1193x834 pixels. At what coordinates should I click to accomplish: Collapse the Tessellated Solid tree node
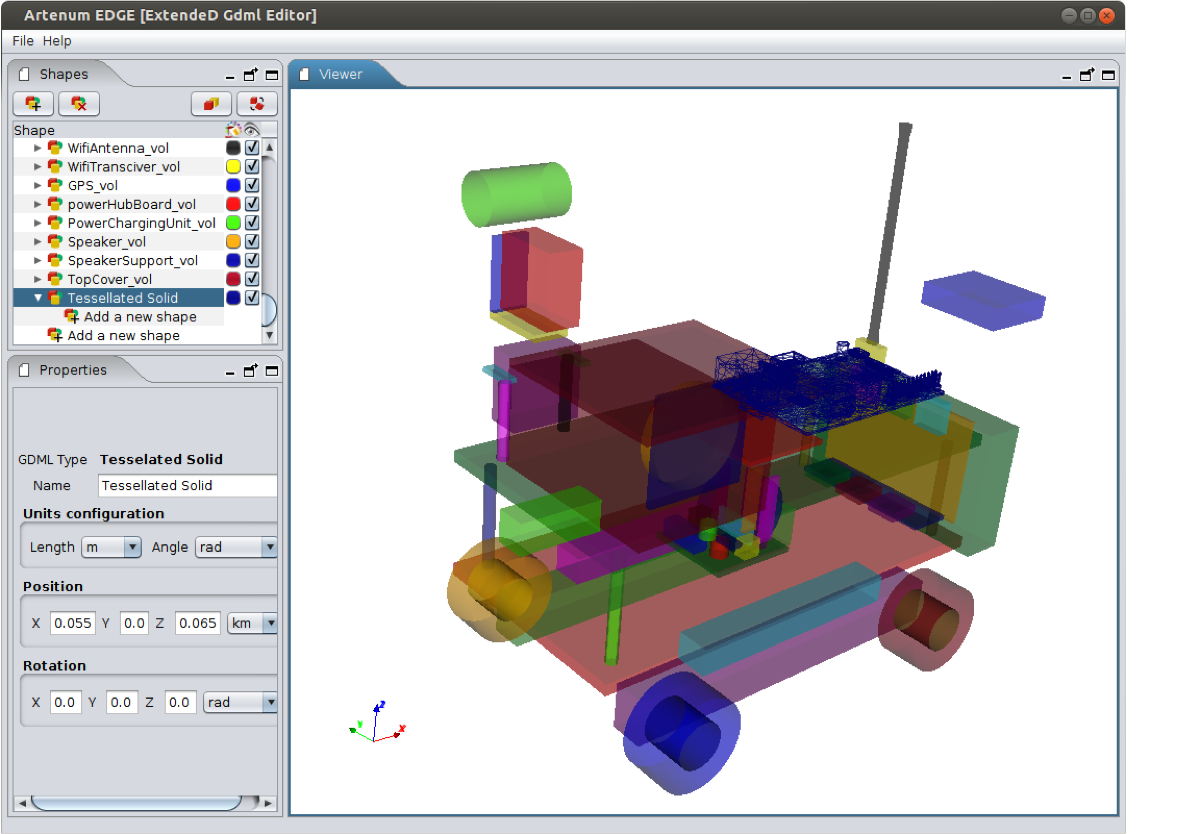click(38, 298)
